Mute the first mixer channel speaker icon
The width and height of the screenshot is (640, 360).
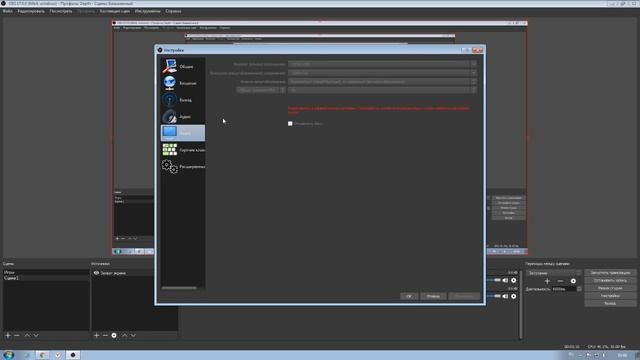pyautogui.click(x=505, y=280)
